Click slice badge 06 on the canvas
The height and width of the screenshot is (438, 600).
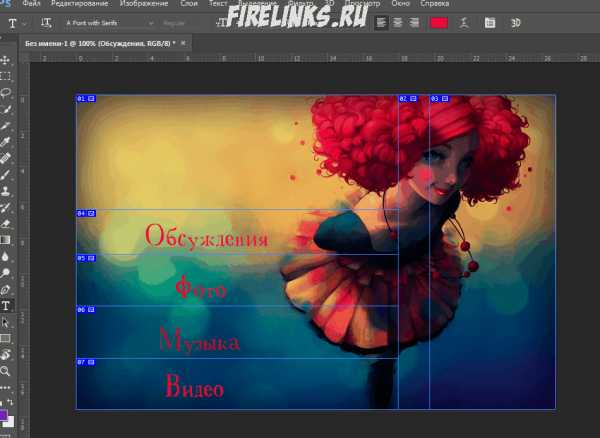pyautogui.click(x=86, y=309)
